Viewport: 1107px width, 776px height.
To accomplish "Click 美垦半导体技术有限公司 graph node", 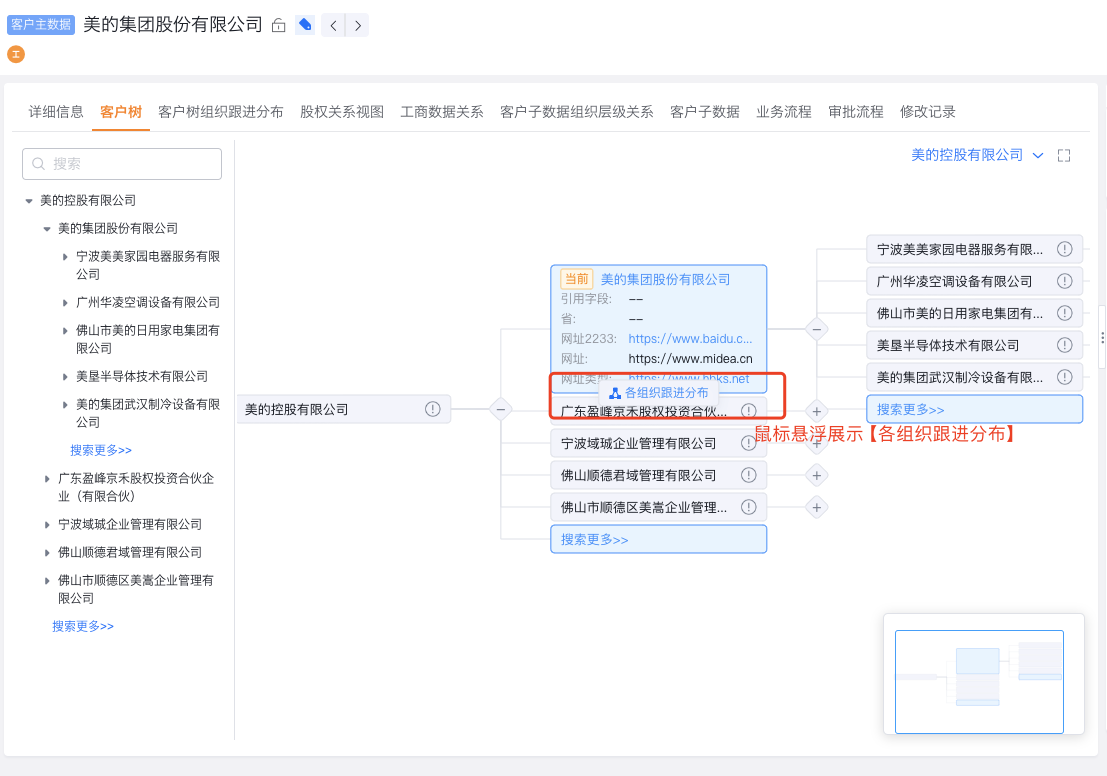I will (x=974, y=345).
